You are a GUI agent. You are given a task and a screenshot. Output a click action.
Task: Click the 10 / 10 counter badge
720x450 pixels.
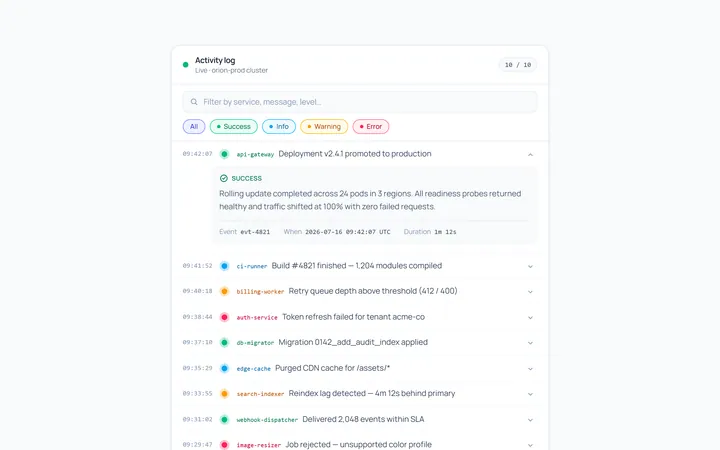tap(518, 65)
